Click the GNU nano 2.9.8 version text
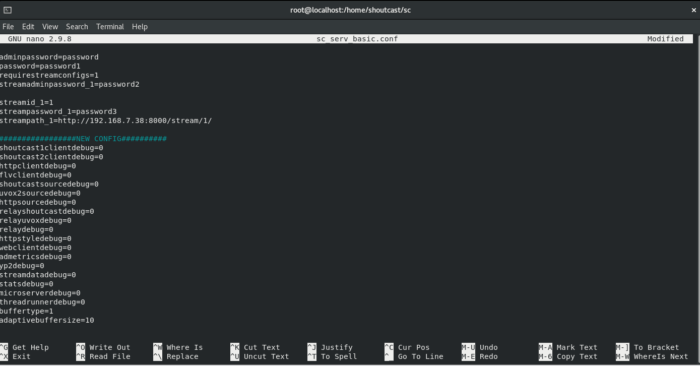 tap(39, 39)
